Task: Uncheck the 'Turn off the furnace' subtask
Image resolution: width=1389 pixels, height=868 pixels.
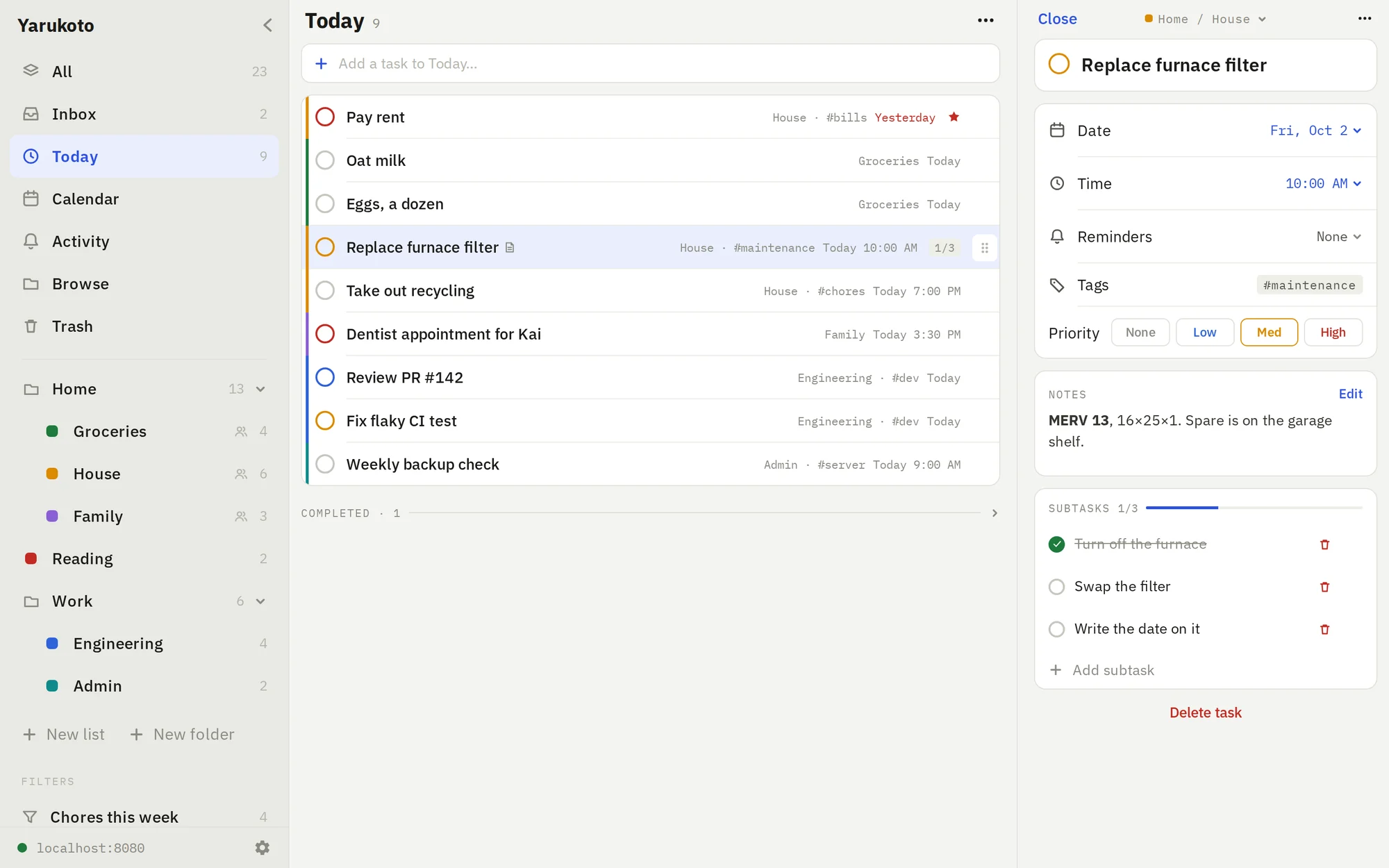Action: coord(1056,544)
